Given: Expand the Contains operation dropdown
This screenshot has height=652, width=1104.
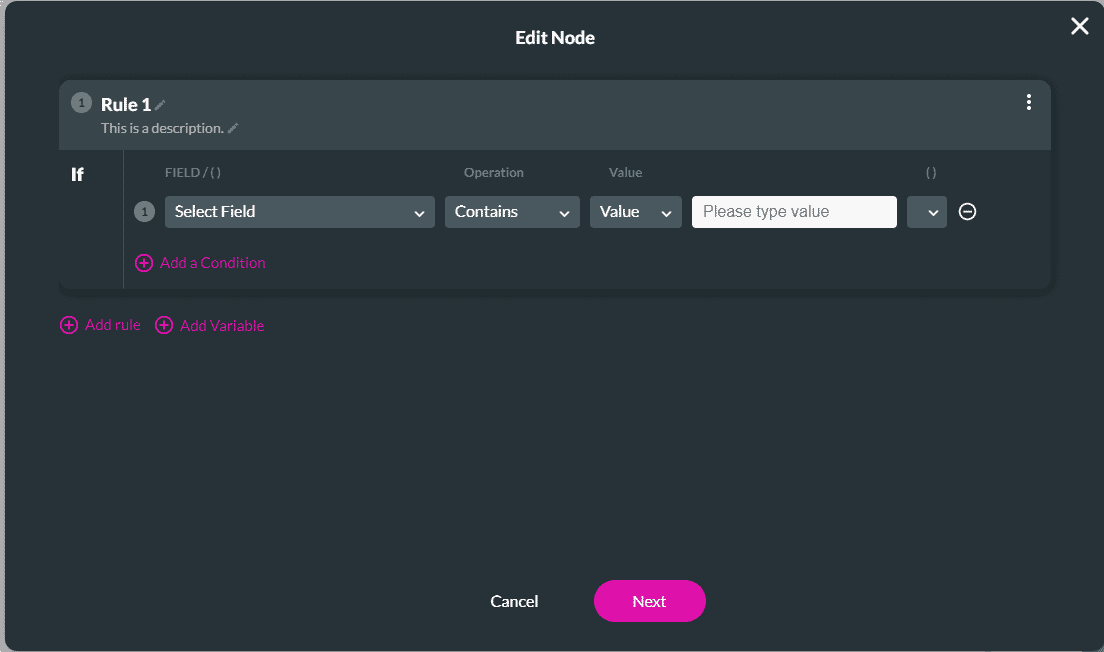Looking at the screenshot, I should (x=511, y=212).
